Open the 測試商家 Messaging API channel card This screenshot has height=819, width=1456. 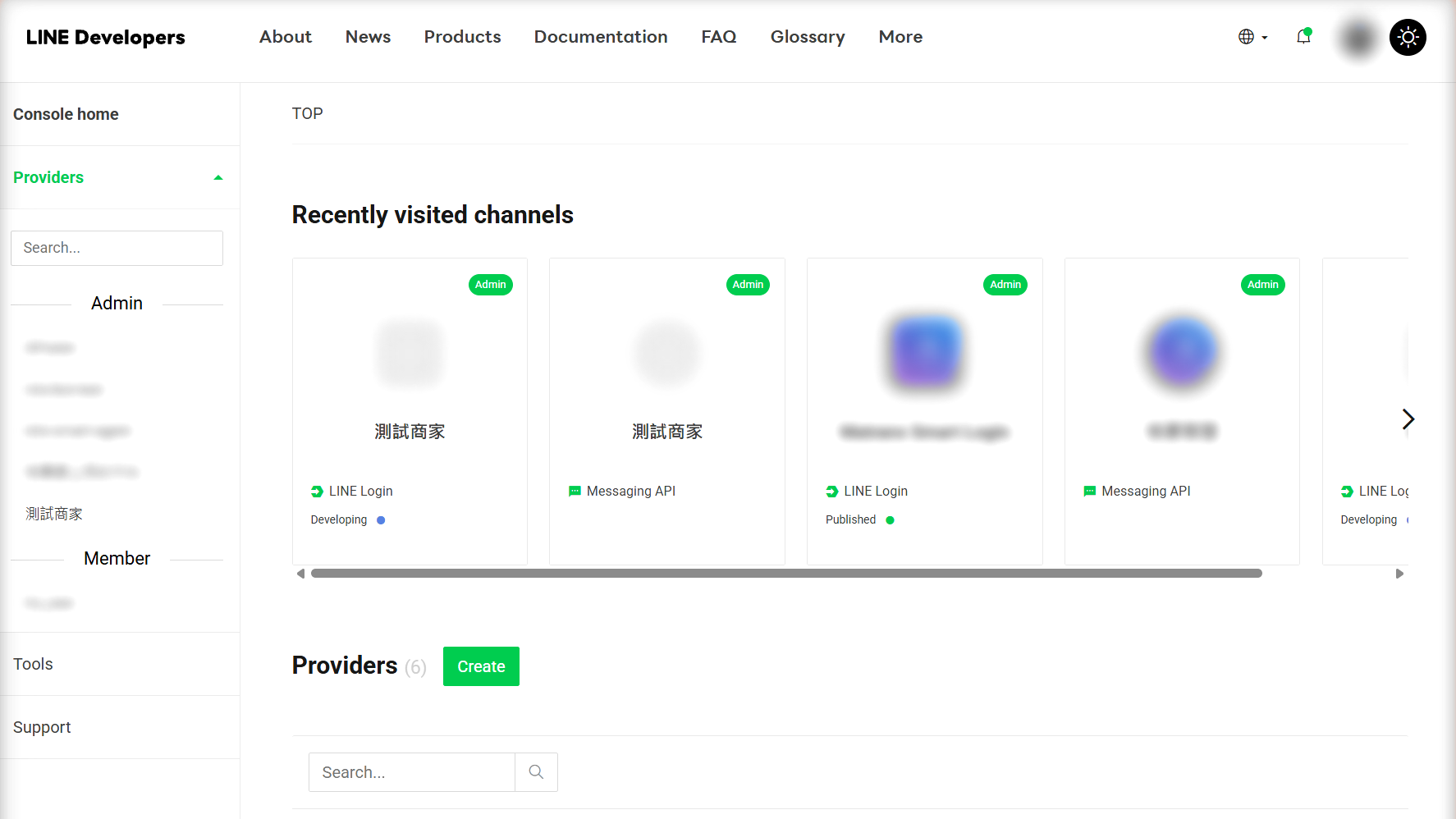pyautogui.click(x=667, y=411)
